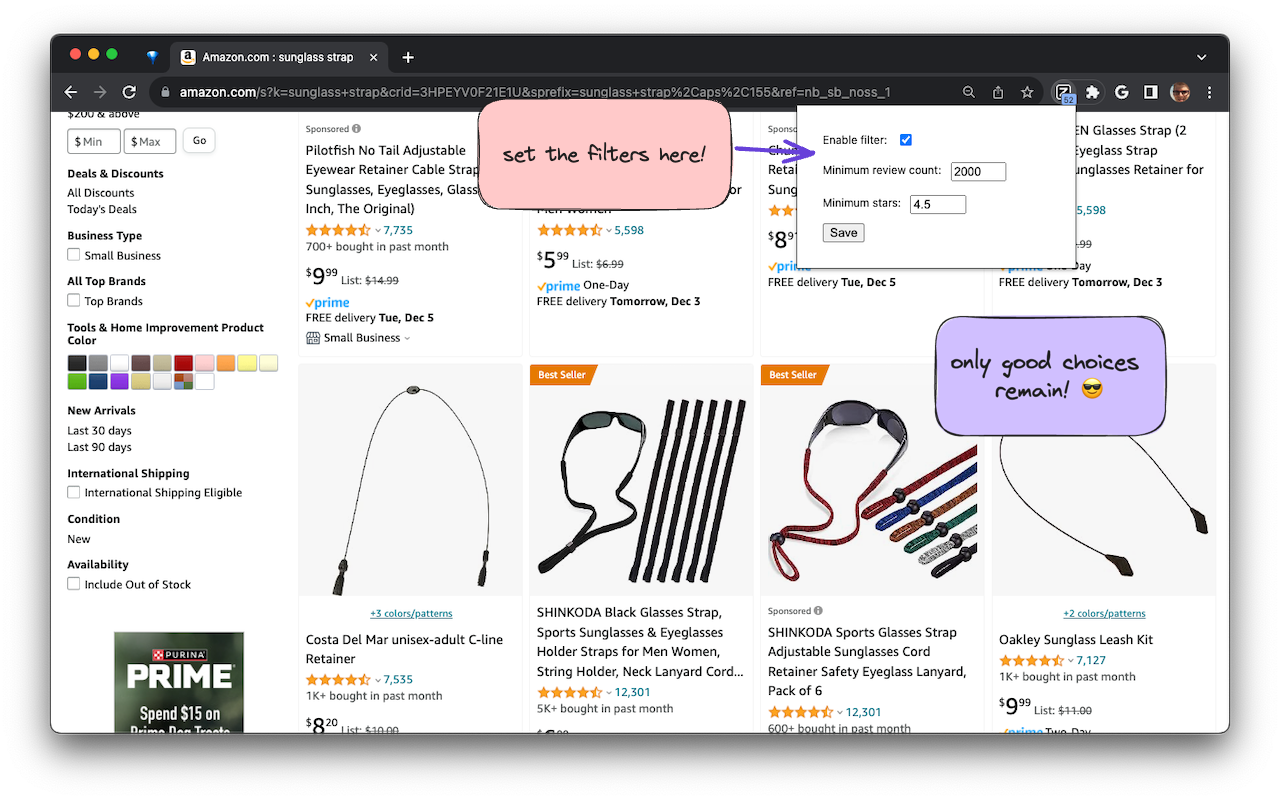Click Best Seller badge on SHINKODA Black strap

pos(563,375)
